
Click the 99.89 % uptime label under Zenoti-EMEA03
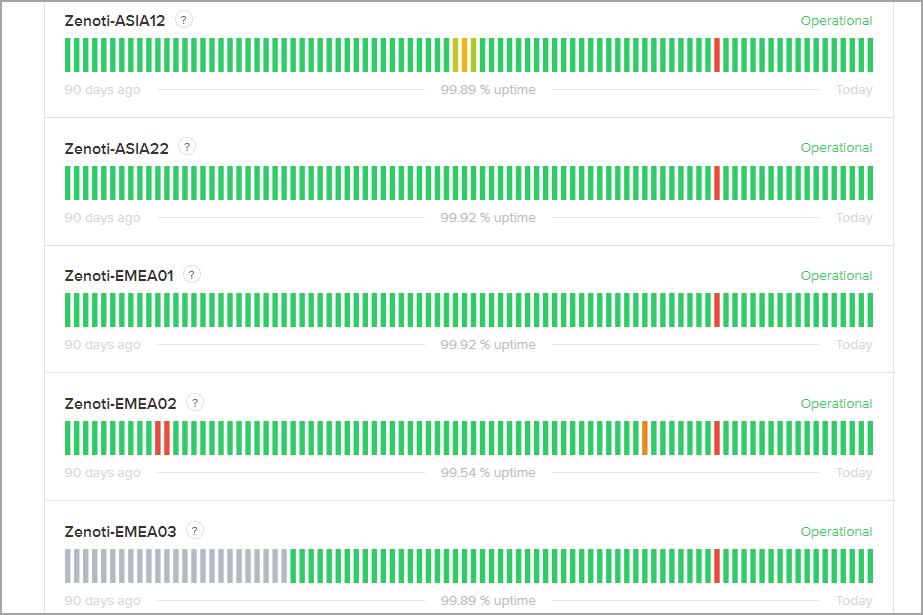[x=489, y=600]
